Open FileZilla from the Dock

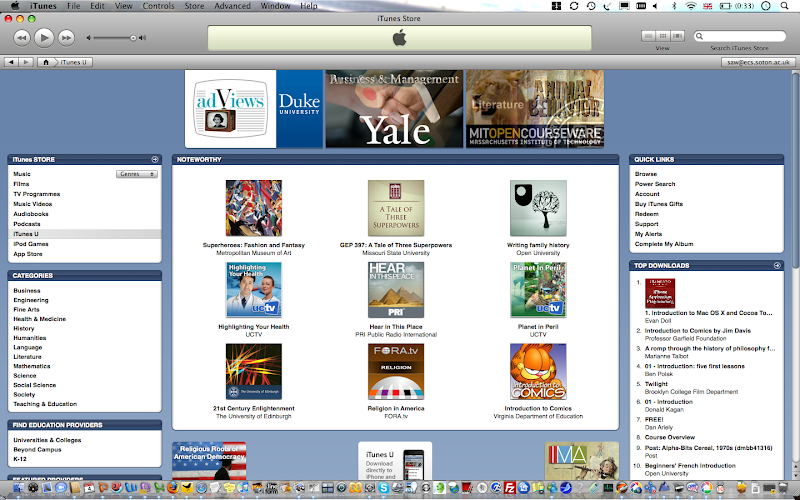pyautogui.click(x=510, y=488)
